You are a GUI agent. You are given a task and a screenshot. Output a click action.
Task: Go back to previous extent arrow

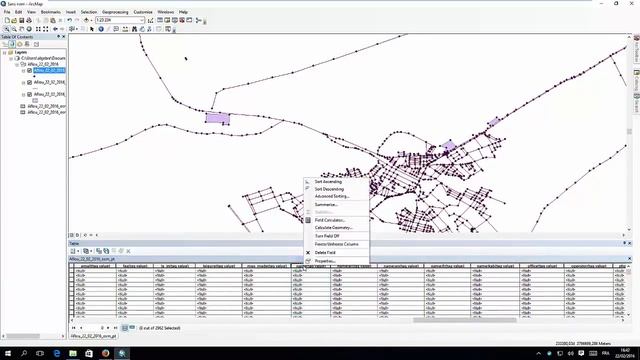pos(55,29)
